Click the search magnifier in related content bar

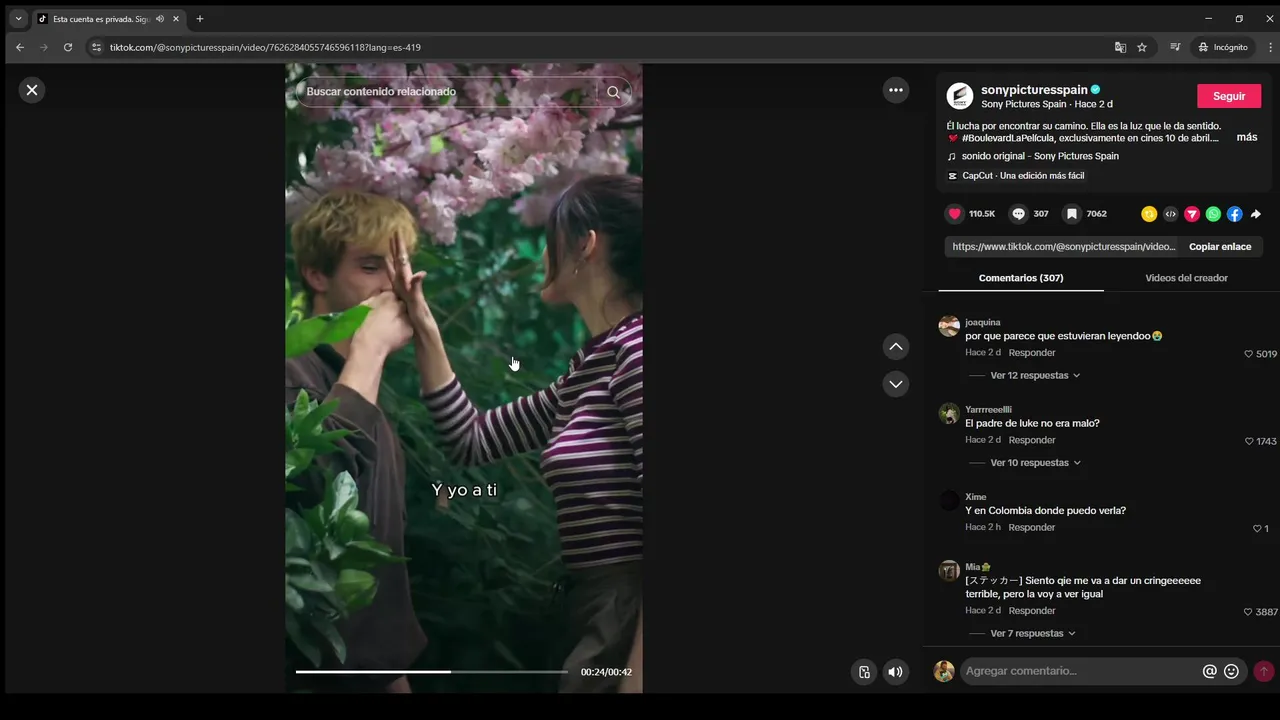click(x=613, y=92)
